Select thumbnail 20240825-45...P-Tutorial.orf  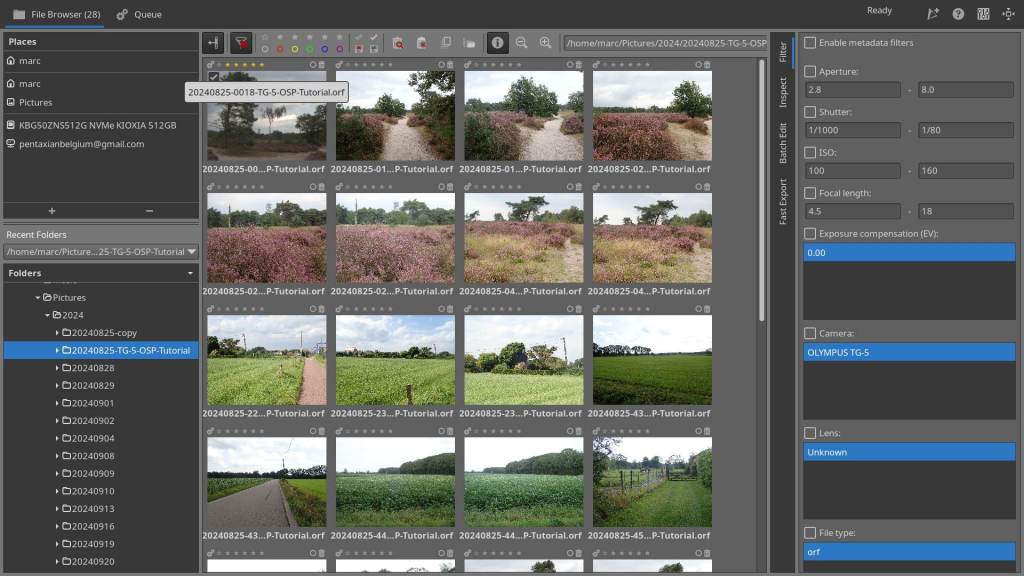652,482
